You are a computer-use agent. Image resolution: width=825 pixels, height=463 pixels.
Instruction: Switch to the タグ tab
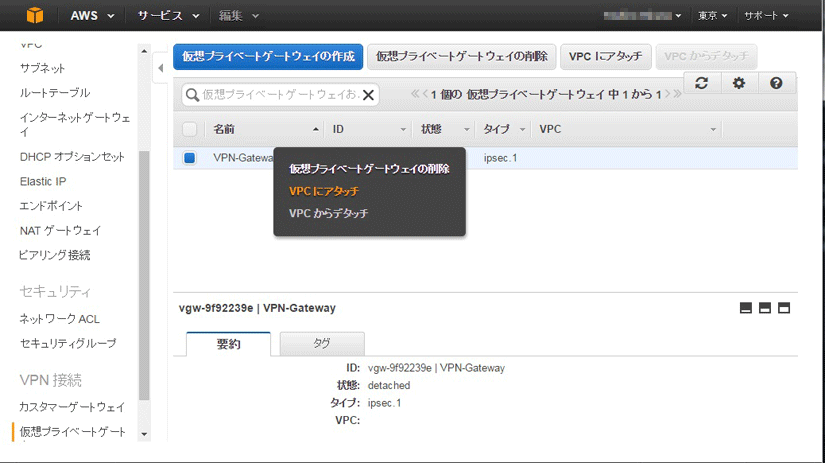321,343
